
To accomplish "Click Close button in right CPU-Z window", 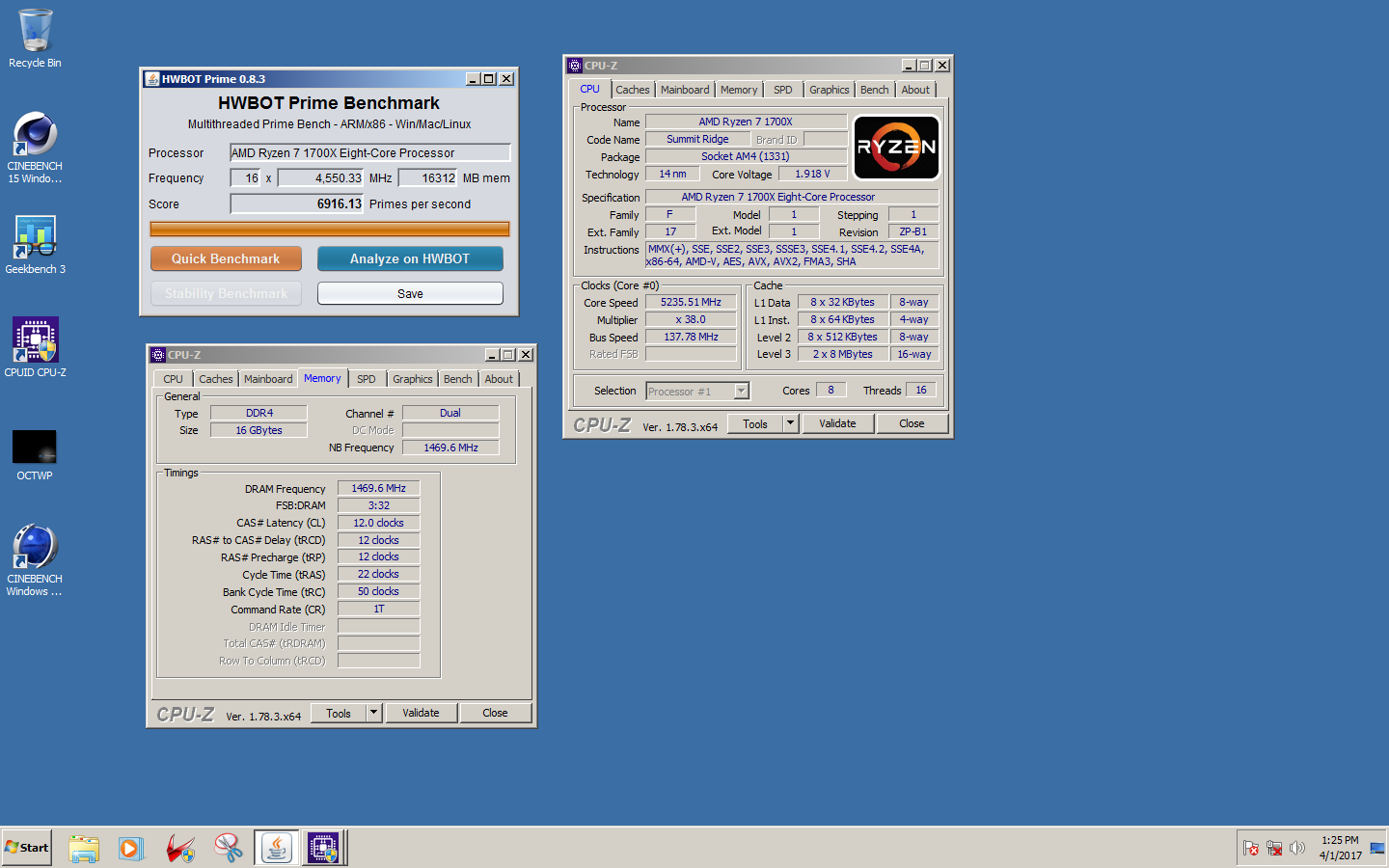I will [912, 423].
